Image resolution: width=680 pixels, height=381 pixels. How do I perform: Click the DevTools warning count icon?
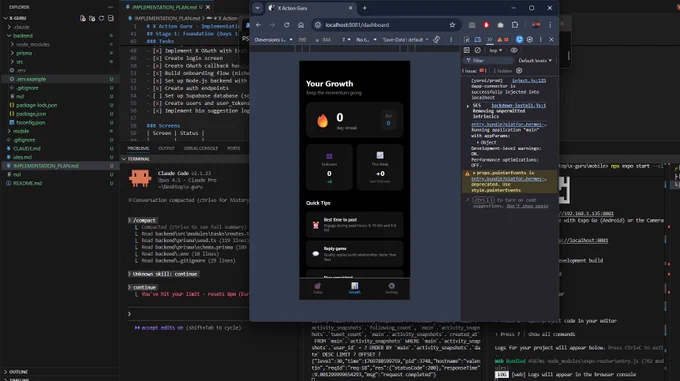(500, 39)
